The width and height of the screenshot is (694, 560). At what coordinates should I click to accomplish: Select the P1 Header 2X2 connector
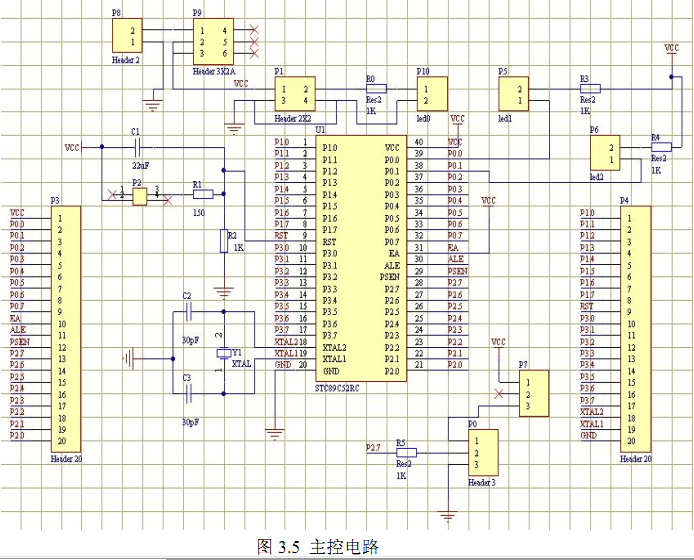pos(295,94)
